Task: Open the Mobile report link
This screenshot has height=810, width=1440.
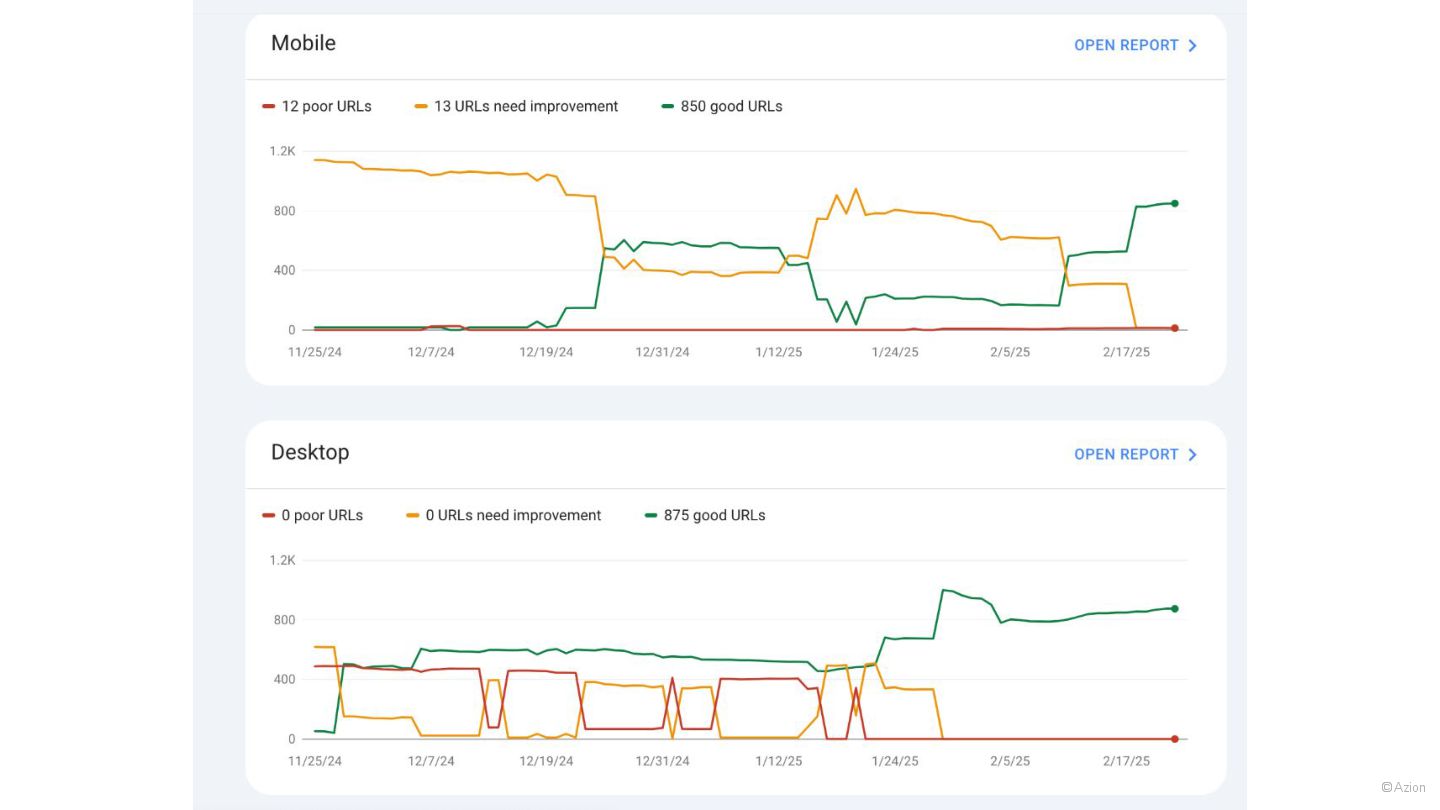Action: pos(1126,45)
